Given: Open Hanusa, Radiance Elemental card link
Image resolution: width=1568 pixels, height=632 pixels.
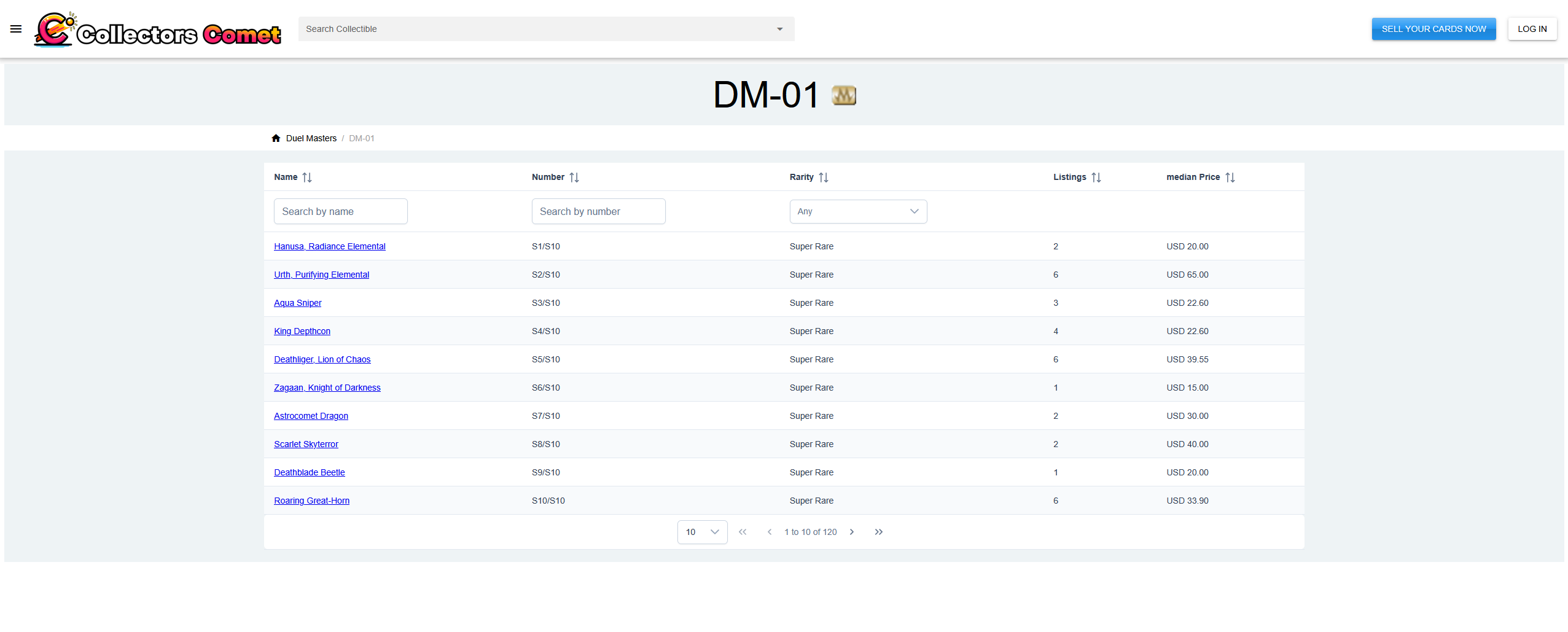Looking at the screenshot, I should (x=330, y=246).
